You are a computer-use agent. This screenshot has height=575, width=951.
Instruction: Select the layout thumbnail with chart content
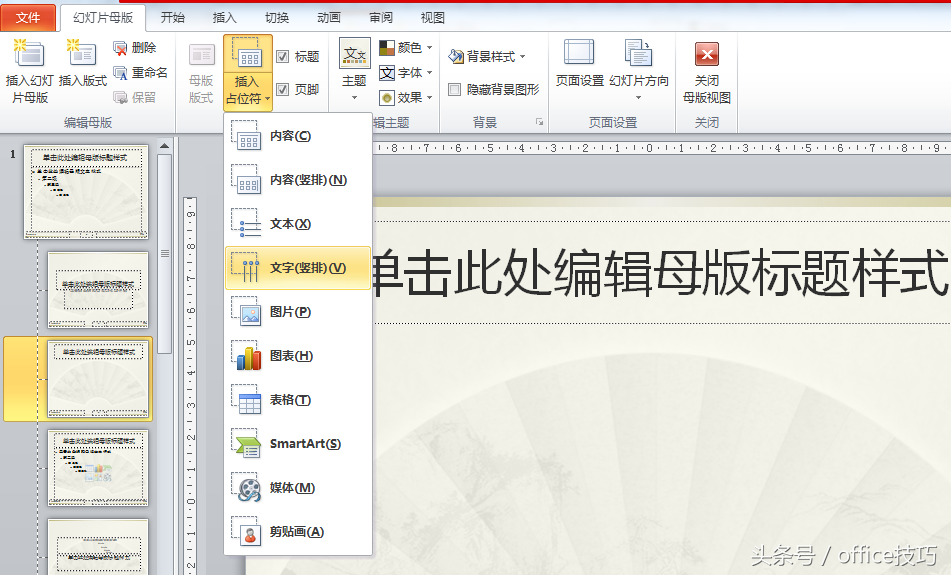coord(98,468)
